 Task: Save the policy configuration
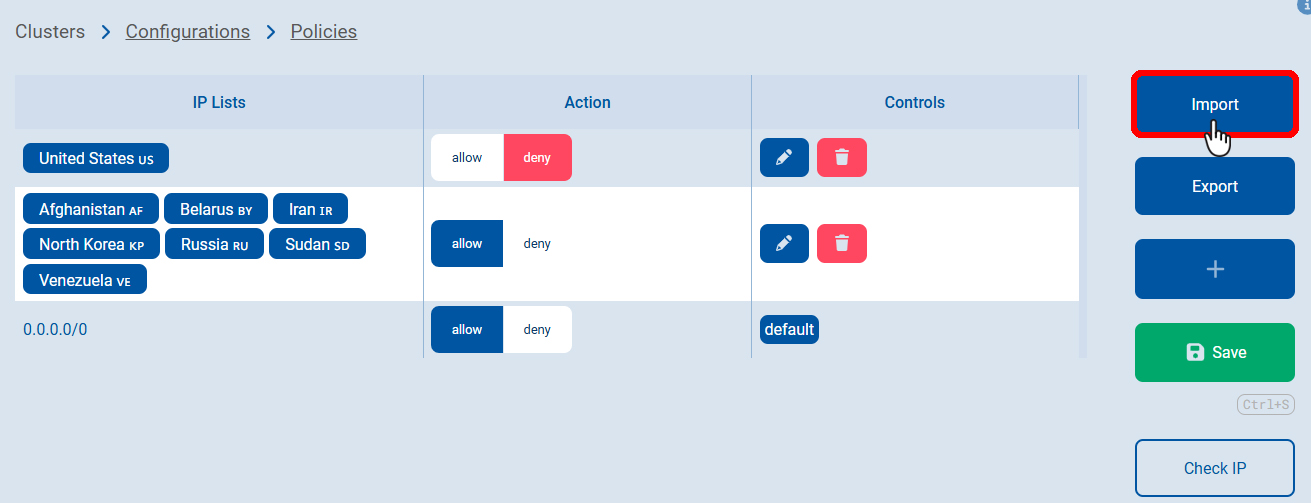click(x=1214, y=352)
